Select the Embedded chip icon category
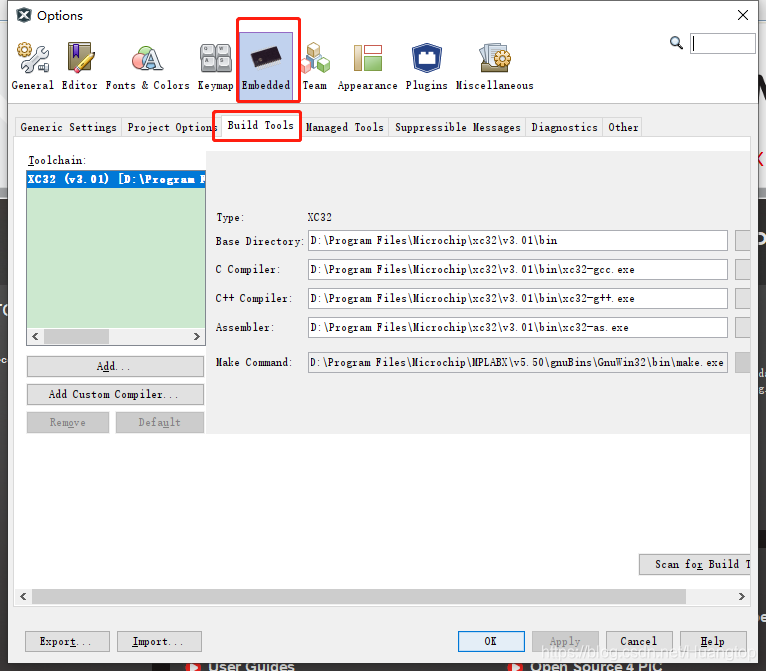The width and height of the screenshot is (766, 671). pos(266,66)
